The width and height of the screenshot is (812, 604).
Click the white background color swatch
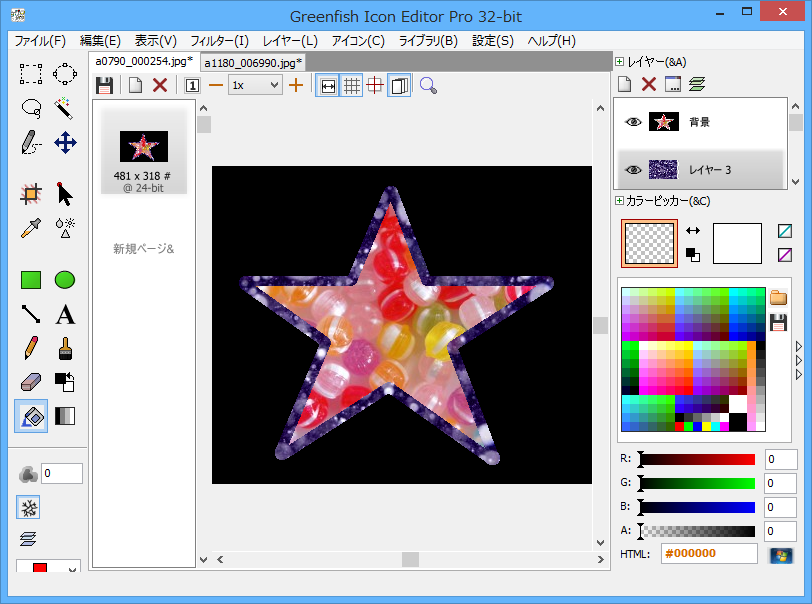[737, 243]
